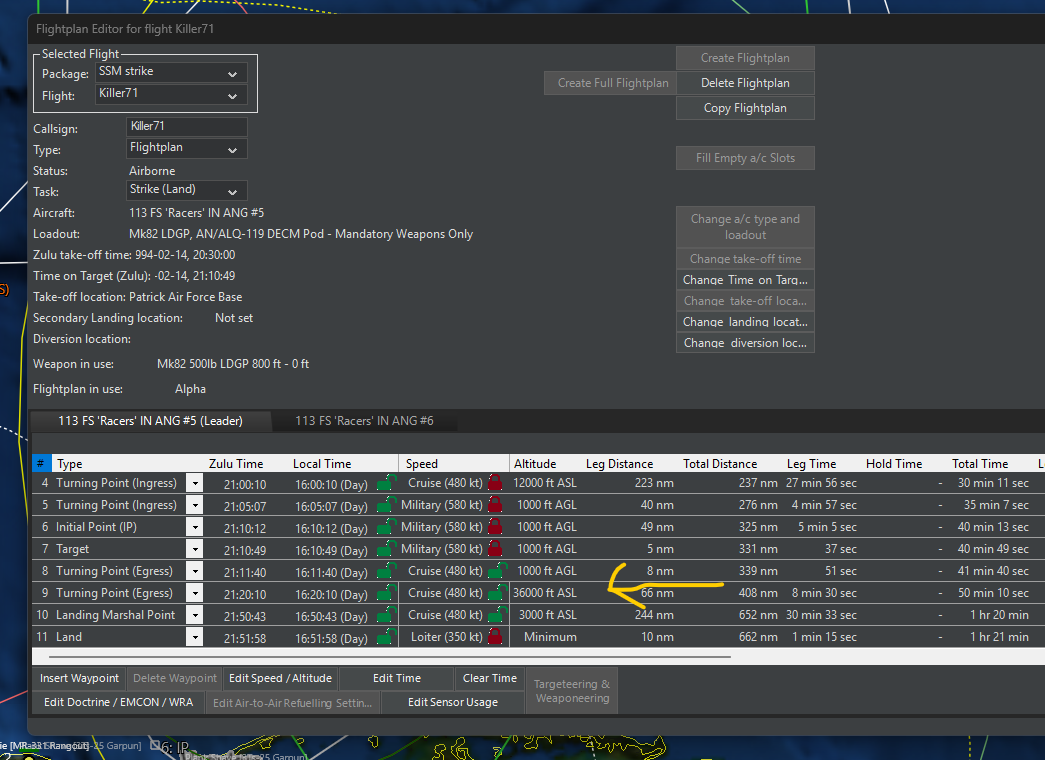Viewport: 1045px width, 760px height.
Task: Click the 21:10:49 Zulu time cell
Action: pos(245,551)
